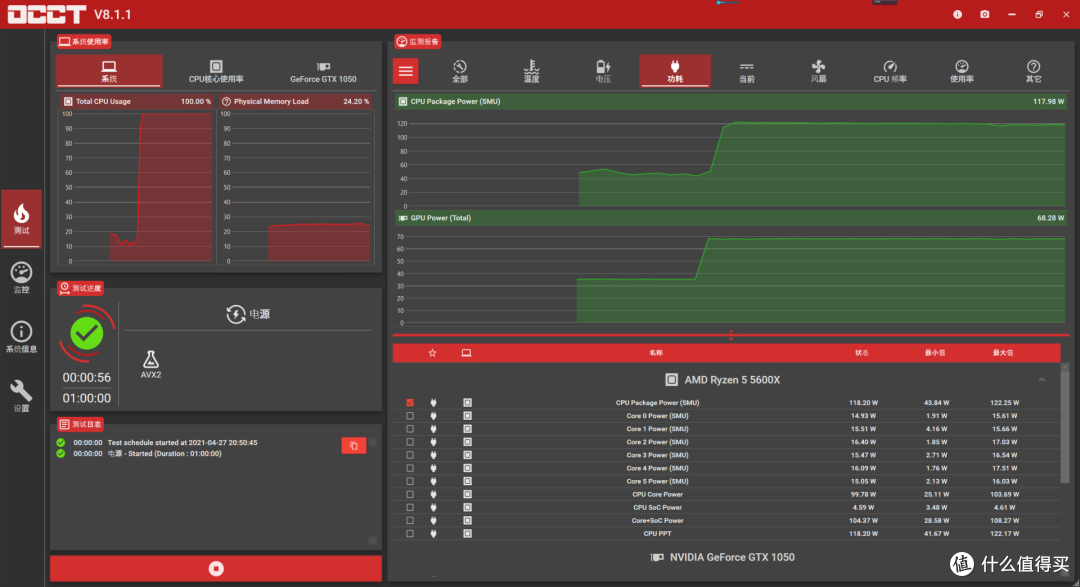Click the green checkmark test status icon
This screenshot has height=587, width=1080.
[x=87, y=333]
